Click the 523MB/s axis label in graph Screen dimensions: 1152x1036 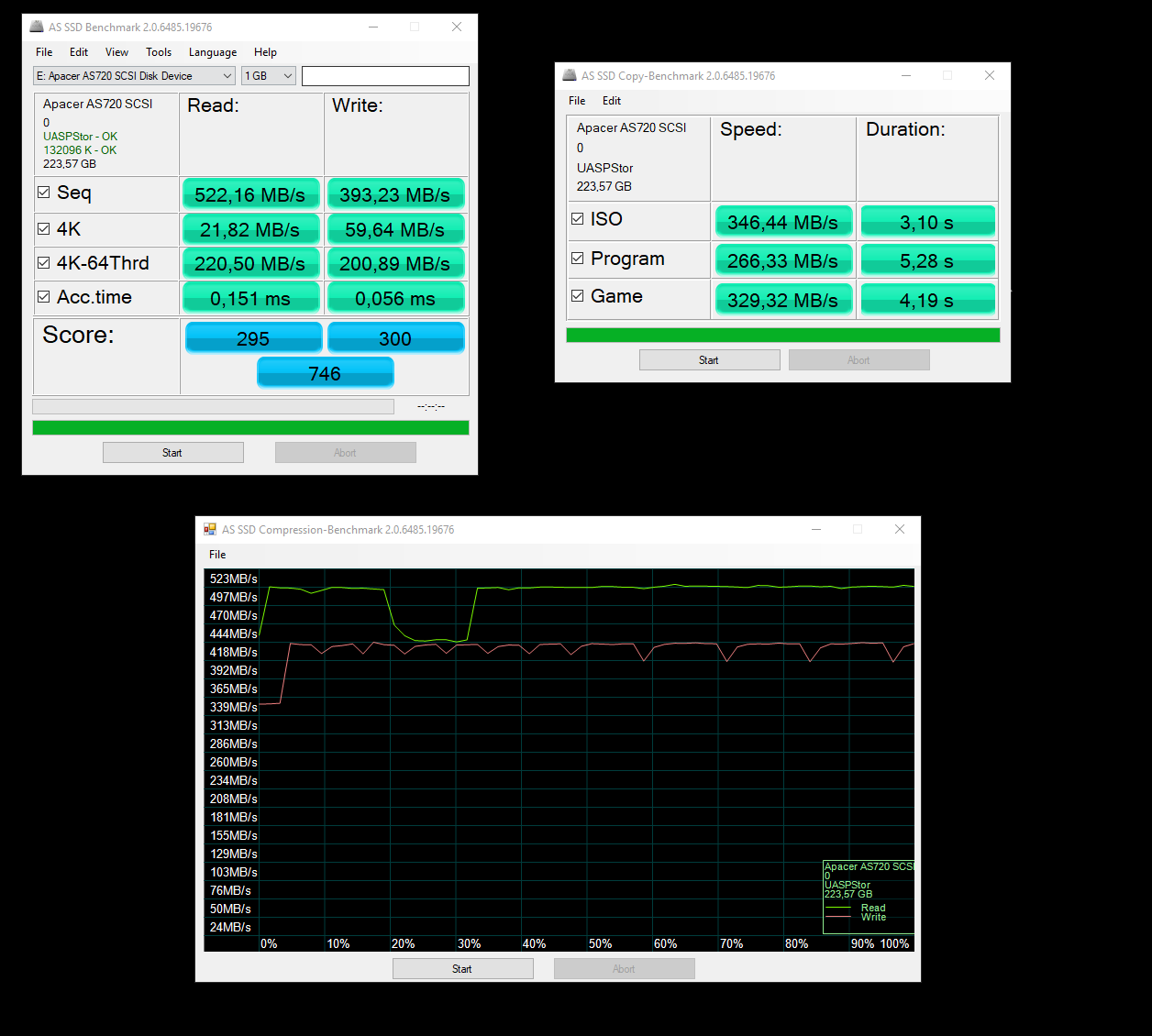point(233,579)
